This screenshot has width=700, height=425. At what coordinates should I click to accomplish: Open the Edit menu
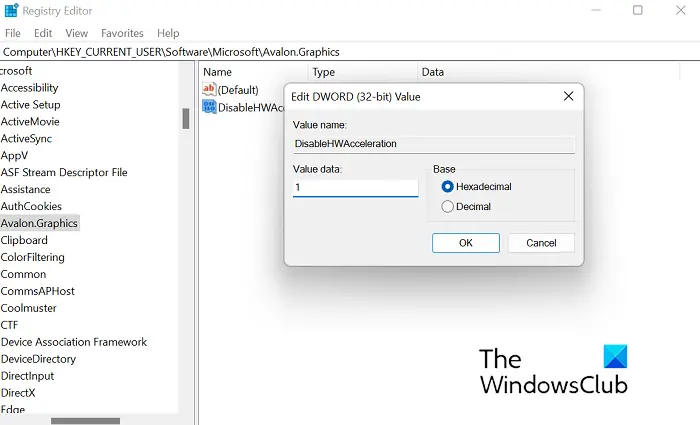(x=43, y=33)
